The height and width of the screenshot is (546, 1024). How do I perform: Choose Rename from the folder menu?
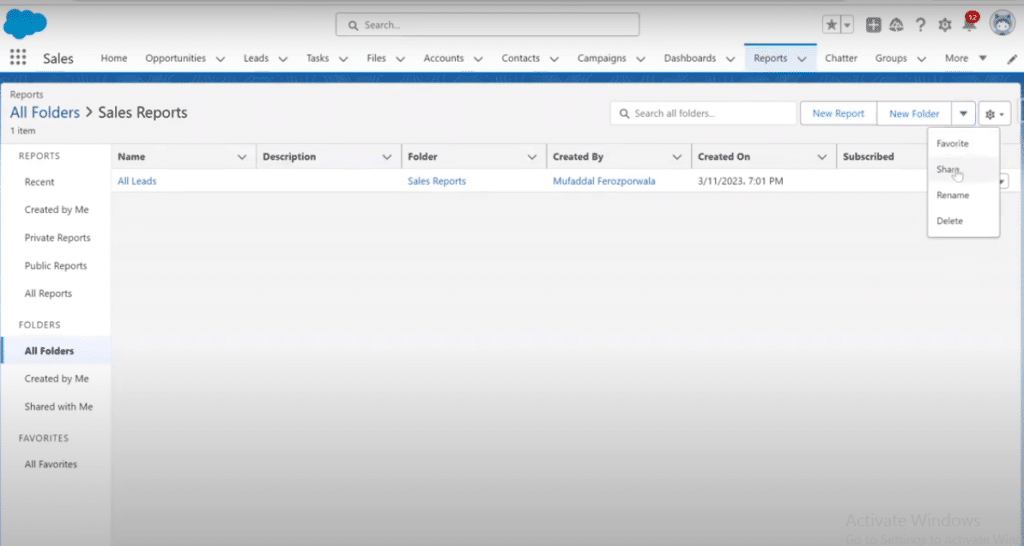[963, 195]
